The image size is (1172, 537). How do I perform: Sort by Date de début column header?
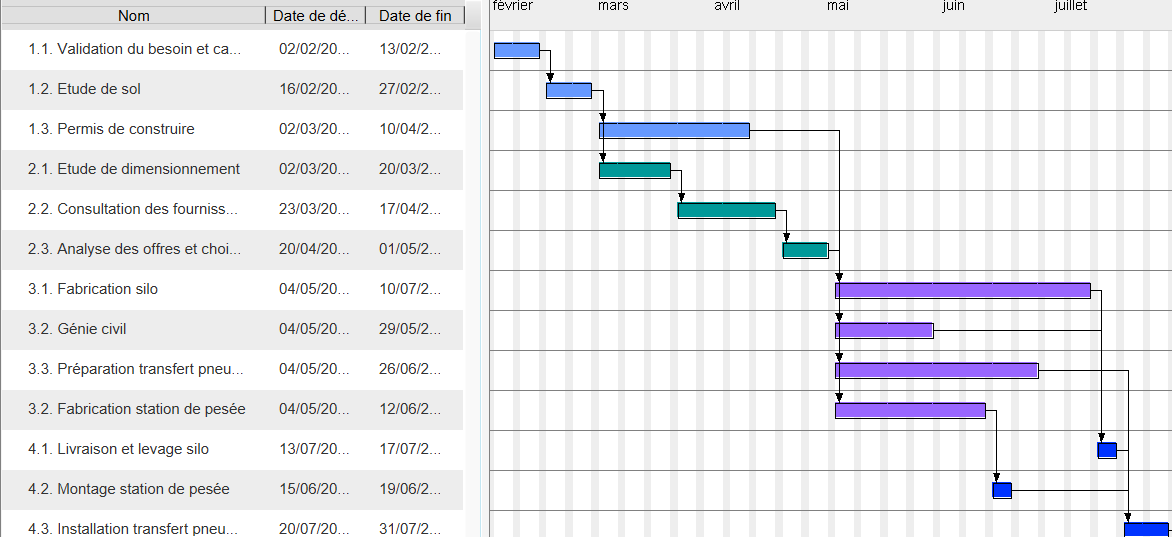pyautogui.click(x=315, y=16)
